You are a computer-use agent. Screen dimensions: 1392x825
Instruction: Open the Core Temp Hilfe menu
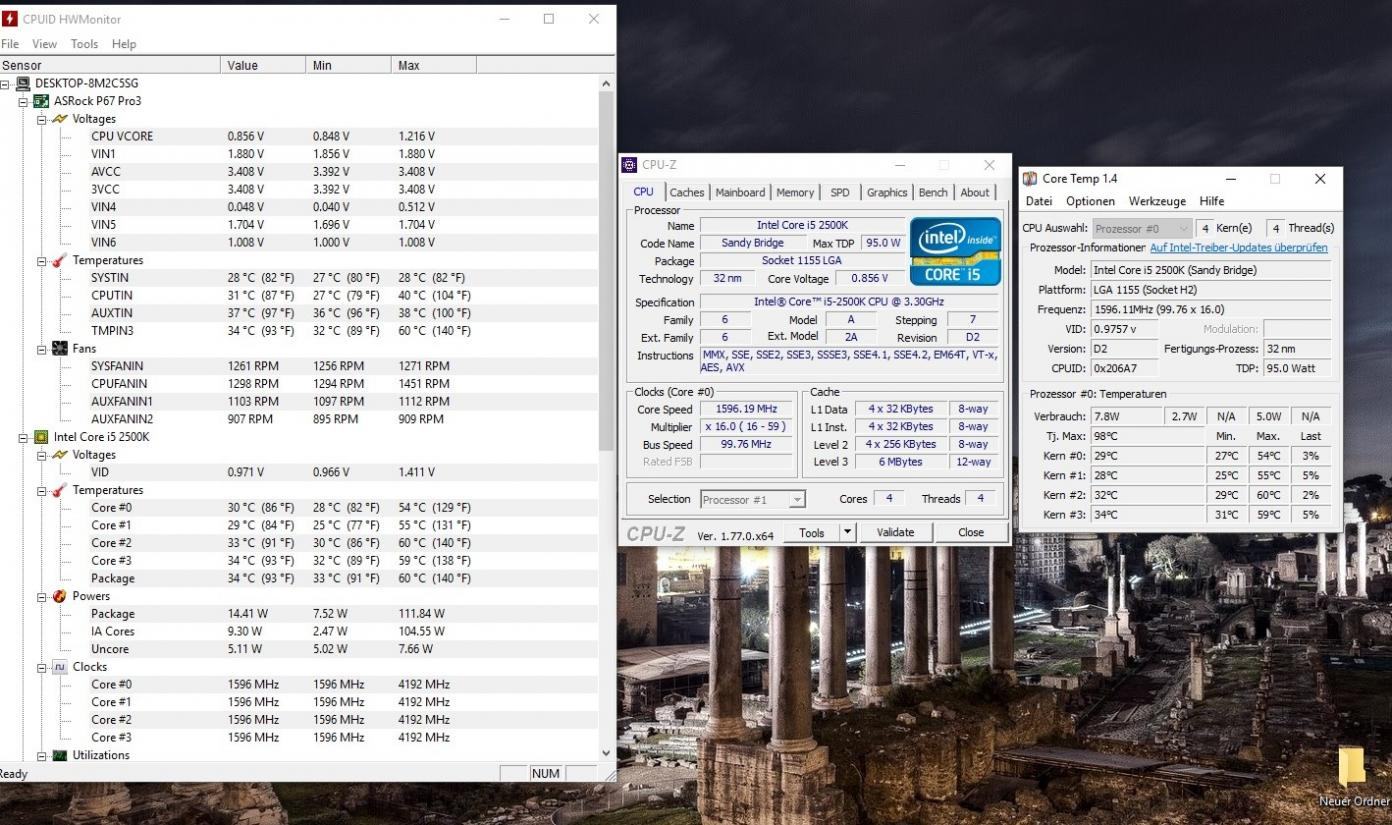pyautogui.click(x=1211, y=201)
